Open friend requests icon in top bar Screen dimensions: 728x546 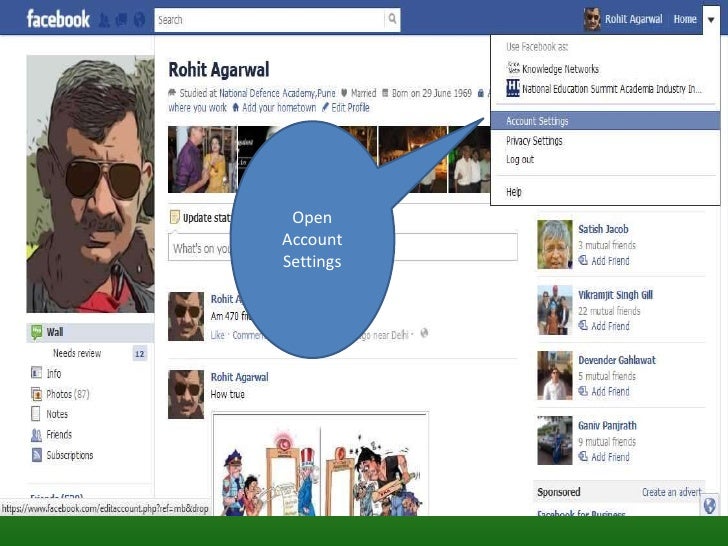click(x=104, y=20)
